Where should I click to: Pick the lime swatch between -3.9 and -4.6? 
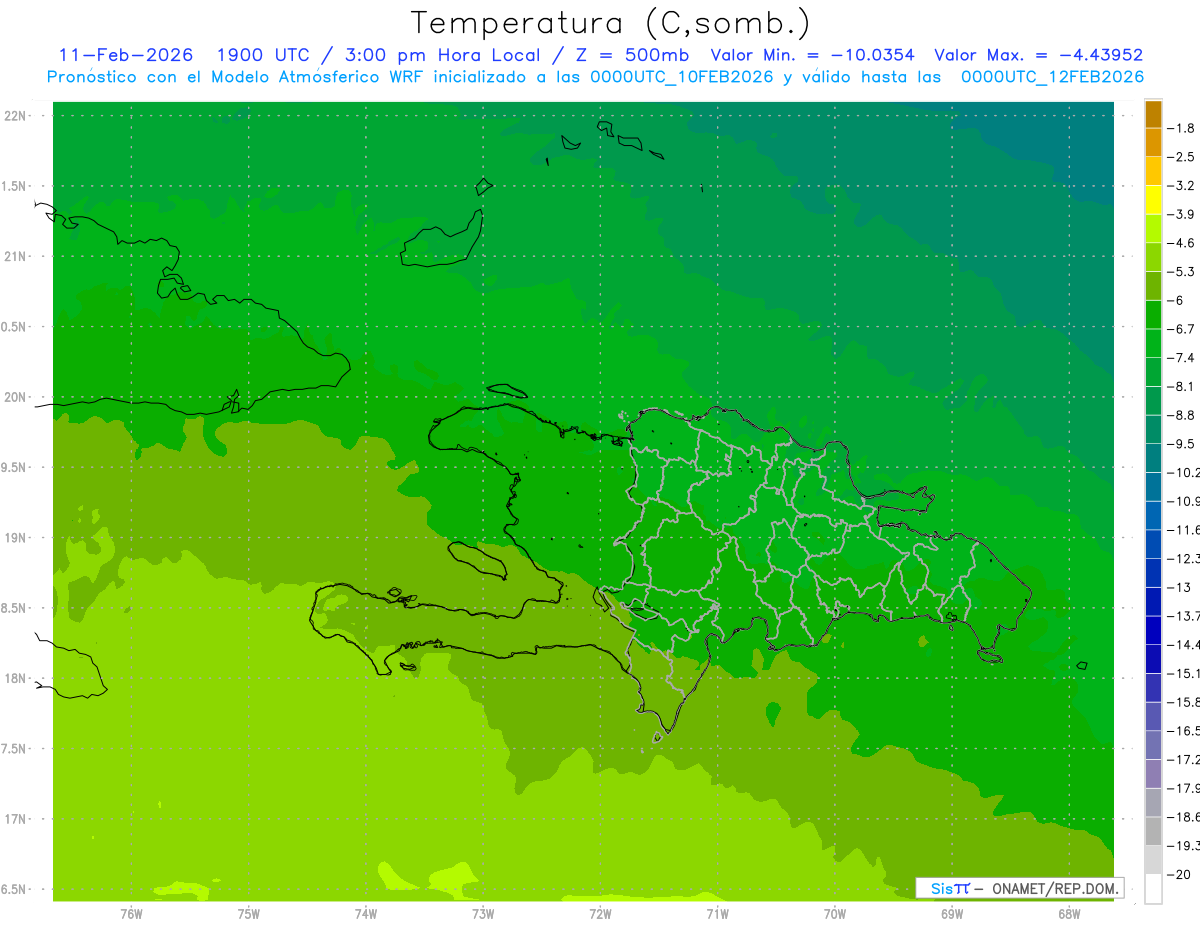click(1153, 229)
